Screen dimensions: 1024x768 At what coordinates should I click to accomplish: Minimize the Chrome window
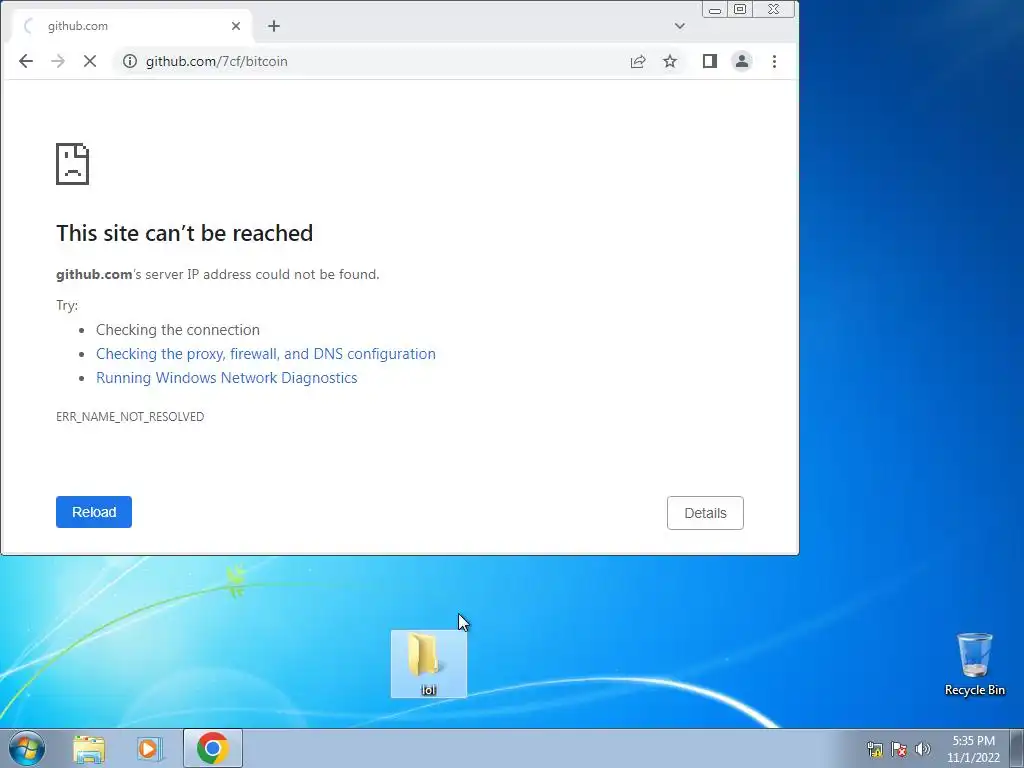[x=715, y=9]
